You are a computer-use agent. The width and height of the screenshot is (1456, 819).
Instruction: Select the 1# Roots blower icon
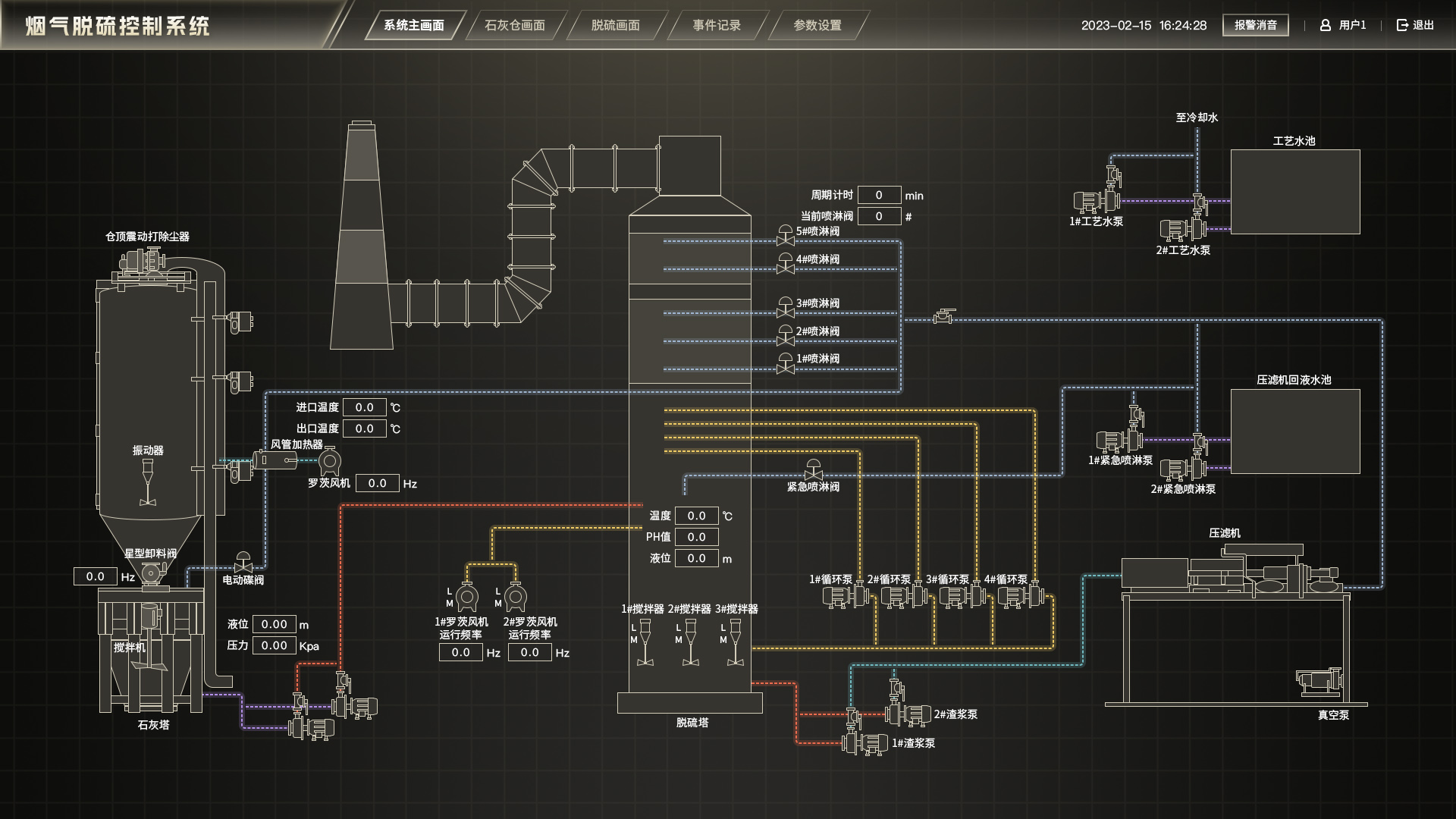466,598
